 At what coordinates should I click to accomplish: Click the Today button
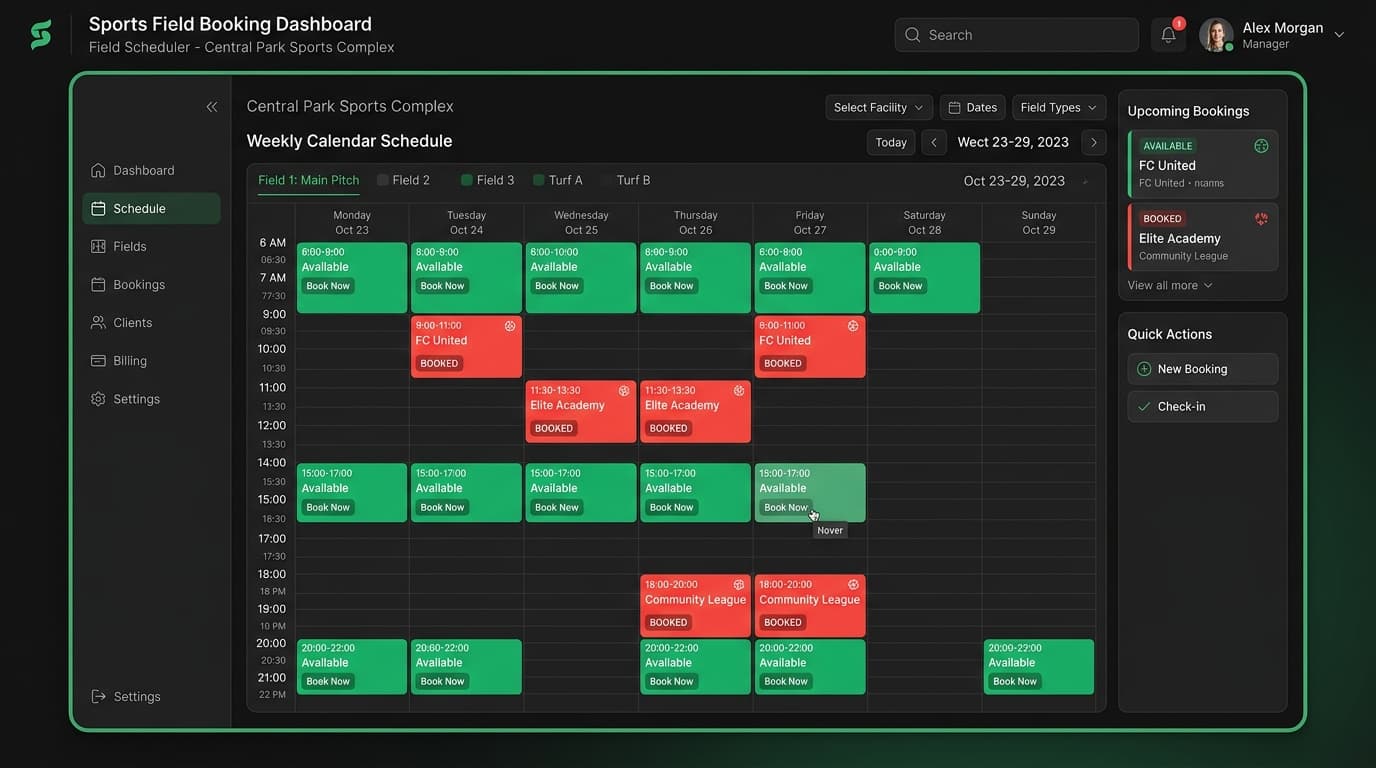click(891, 142)
